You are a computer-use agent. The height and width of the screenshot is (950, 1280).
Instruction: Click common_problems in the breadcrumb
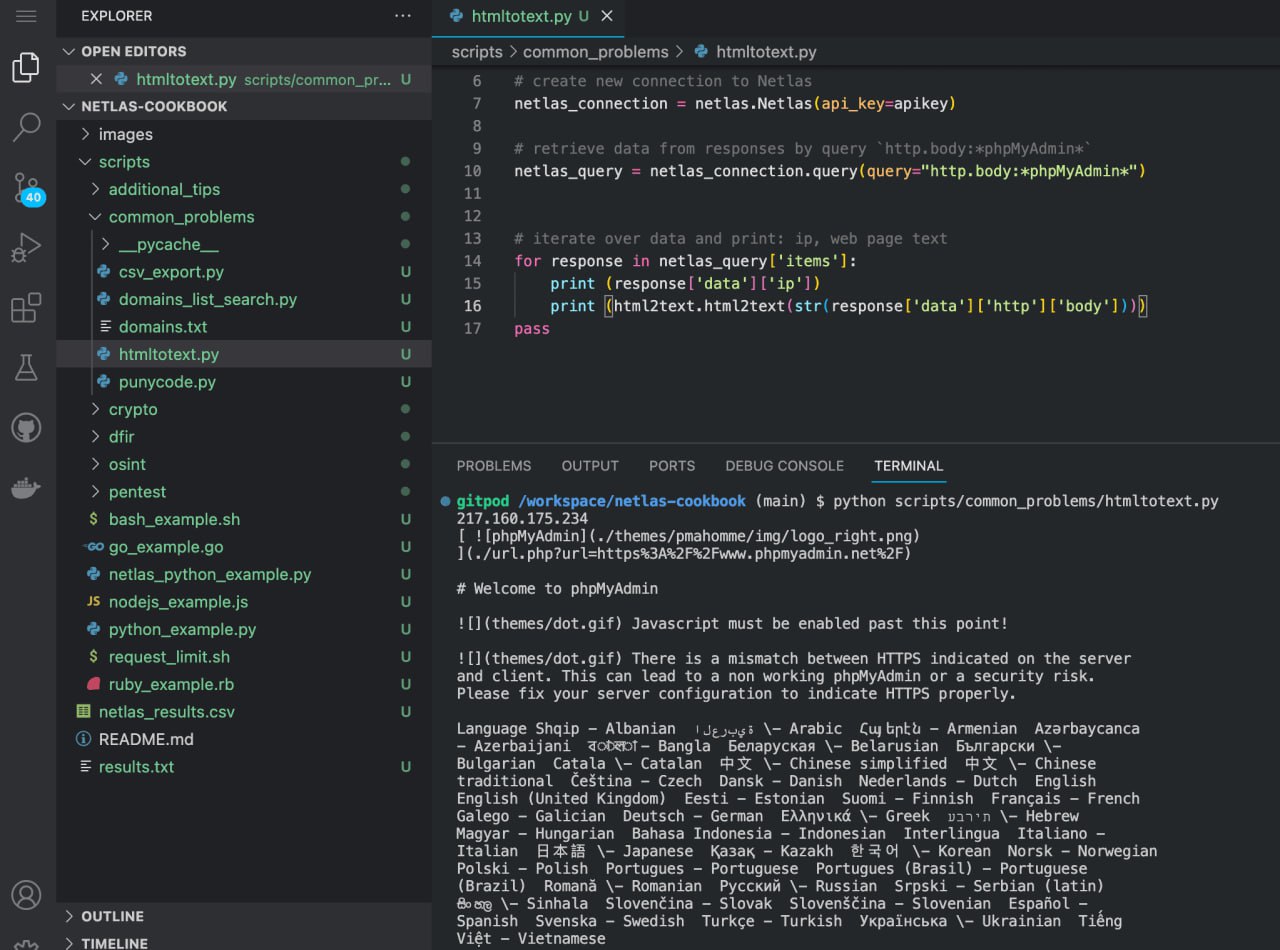pos(596,51)
